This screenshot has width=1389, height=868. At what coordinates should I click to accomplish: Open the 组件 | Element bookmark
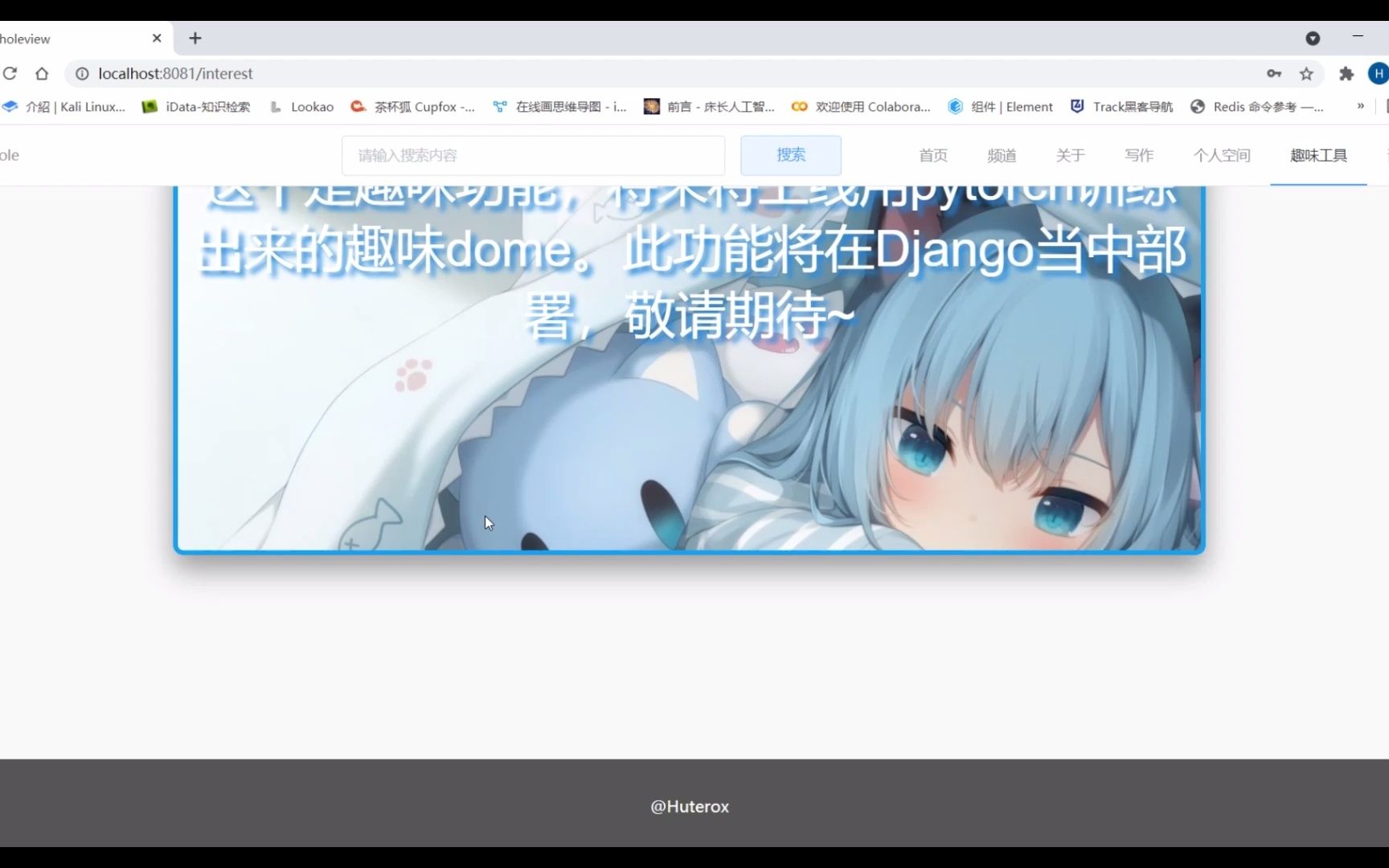point(1000,106)
